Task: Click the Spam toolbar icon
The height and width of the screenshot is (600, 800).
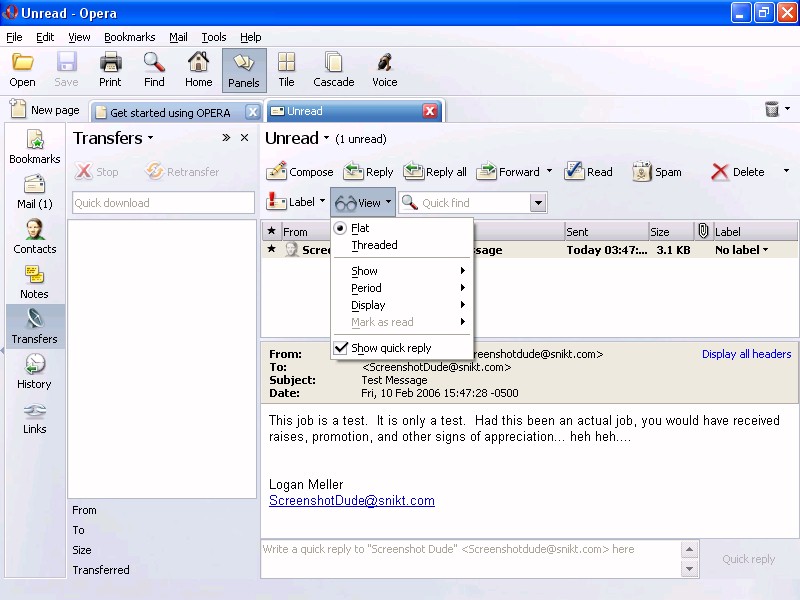Action: pyautogui.click(x=642, y=172)
